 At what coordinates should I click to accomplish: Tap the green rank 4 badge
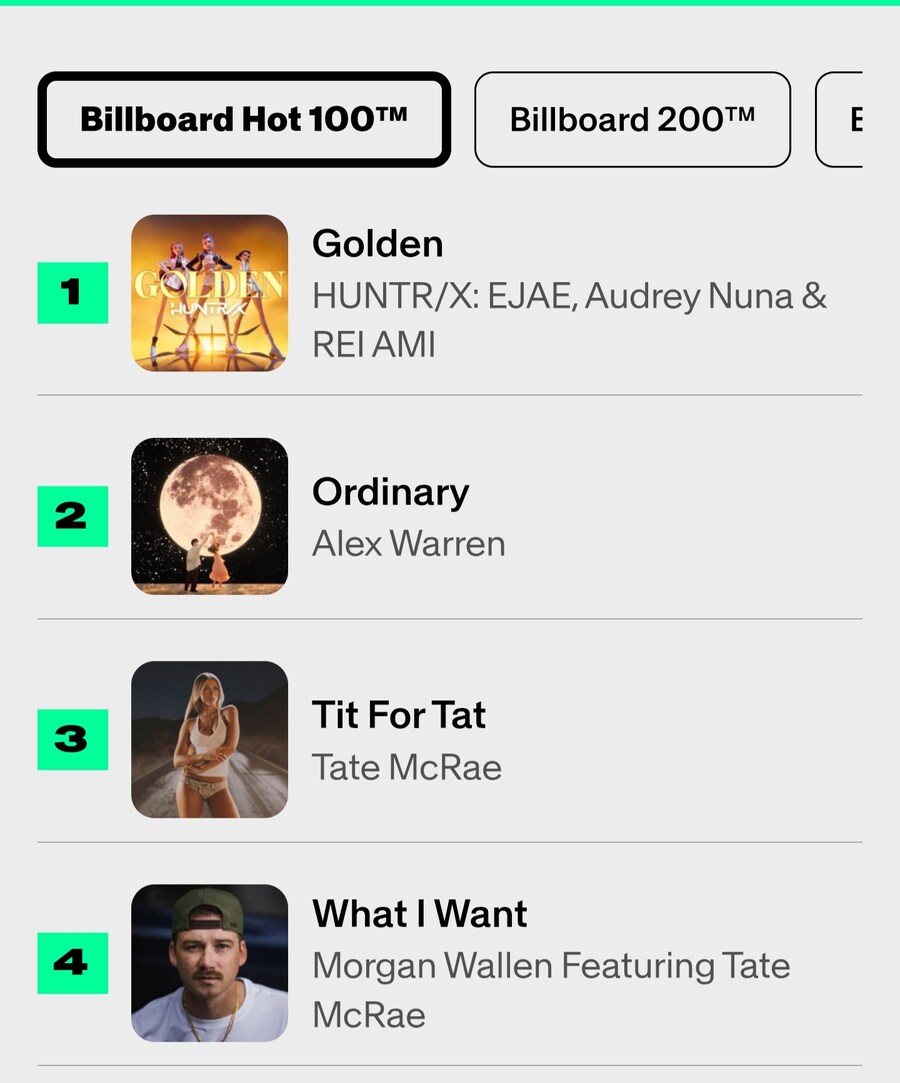(72, 962)
